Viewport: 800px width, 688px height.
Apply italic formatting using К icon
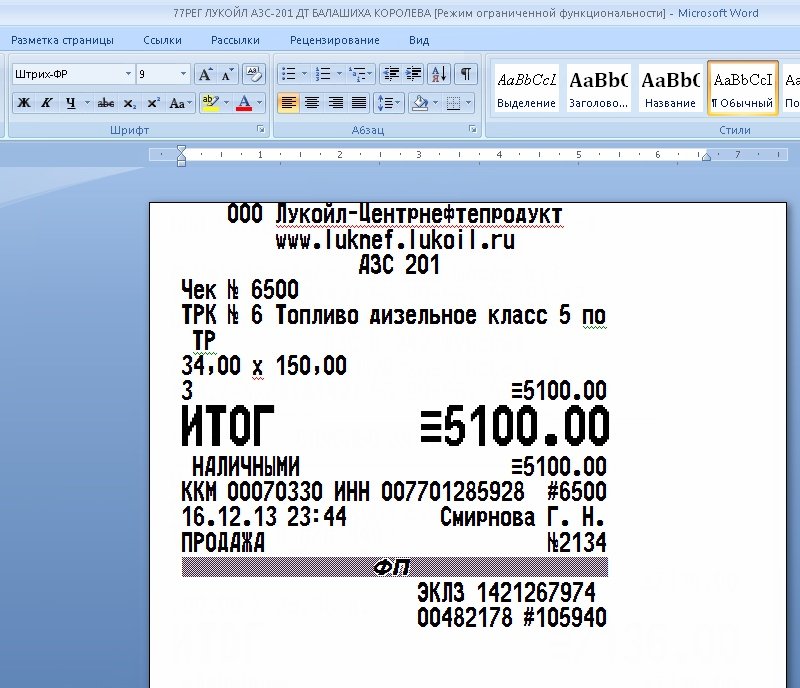46,103
